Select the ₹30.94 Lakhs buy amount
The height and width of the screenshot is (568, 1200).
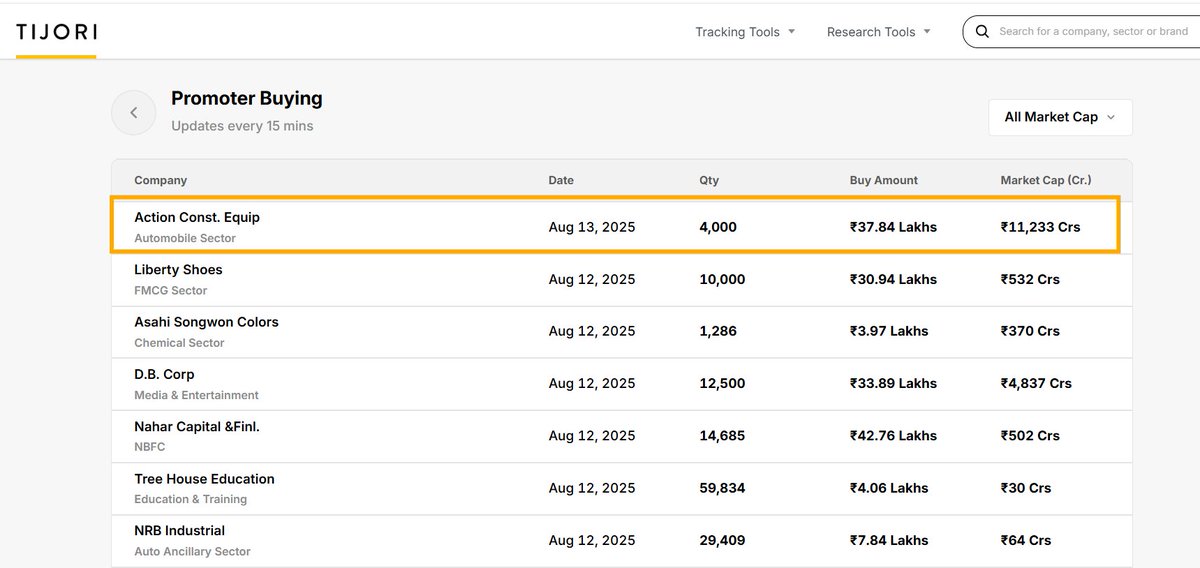(x=893, y=279)
